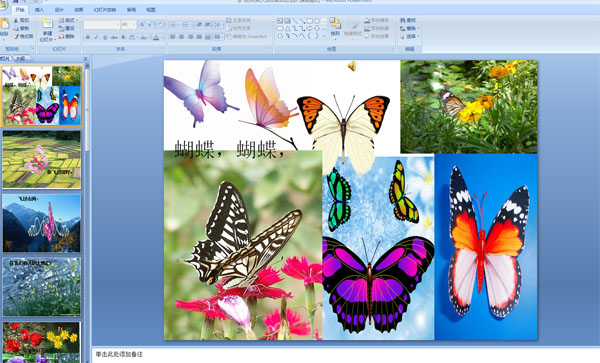Screen dimensions: 600x363
Task: Toggle Bold formatting
Action: click(x=88, y=37)
